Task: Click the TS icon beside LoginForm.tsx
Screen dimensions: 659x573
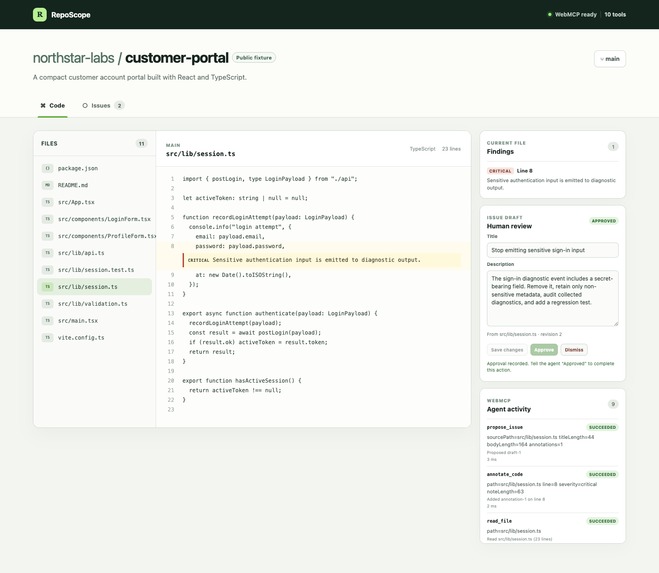Action: click(47, 219)
